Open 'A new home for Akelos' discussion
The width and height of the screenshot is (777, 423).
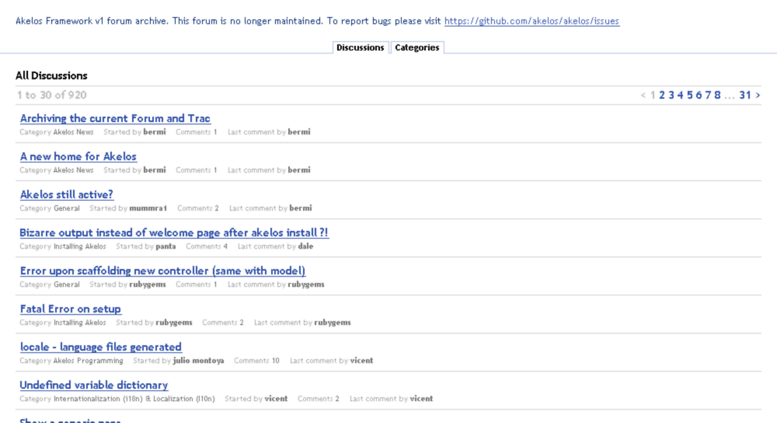pos(78,157)
